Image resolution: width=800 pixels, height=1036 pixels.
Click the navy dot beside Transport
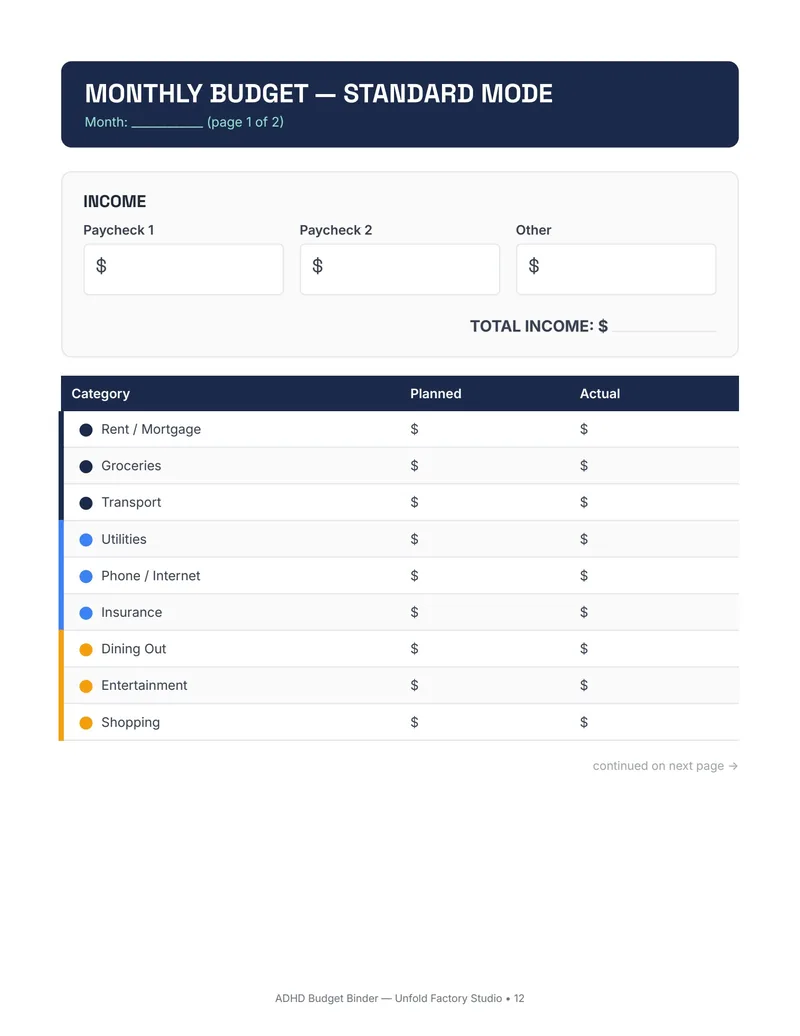pyautogui.click(x=86, y=503)
